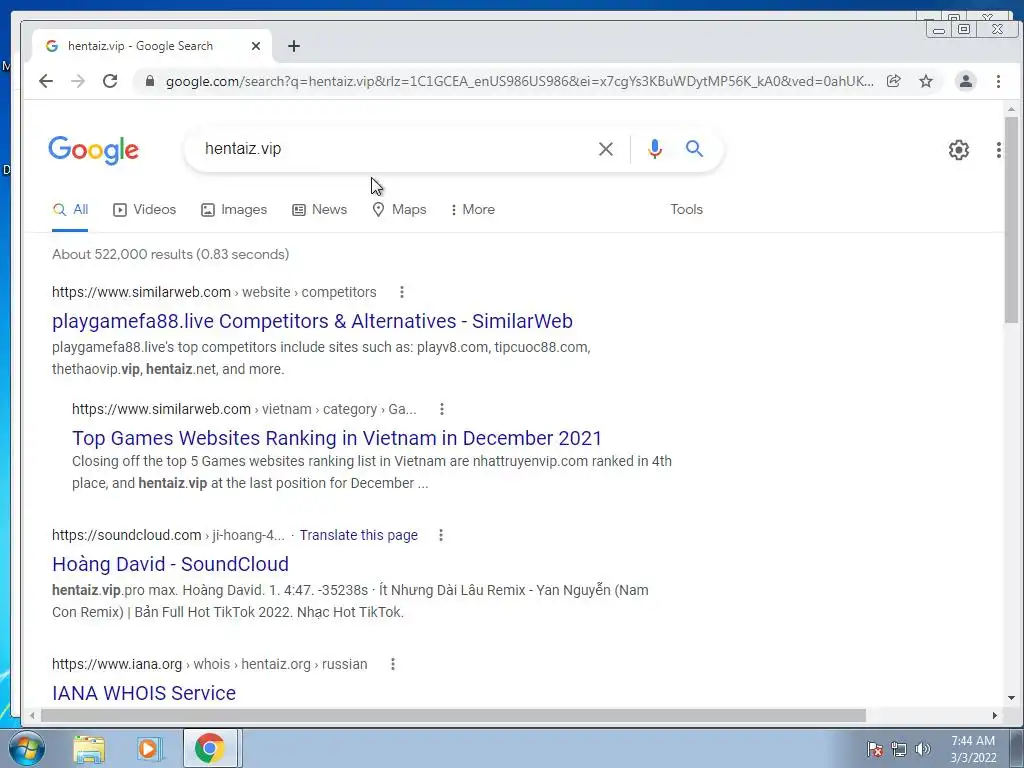Open the Hoàng David - SoundCloud result
This screenshot has height=768, width=1024.
[x=170, y=564]
